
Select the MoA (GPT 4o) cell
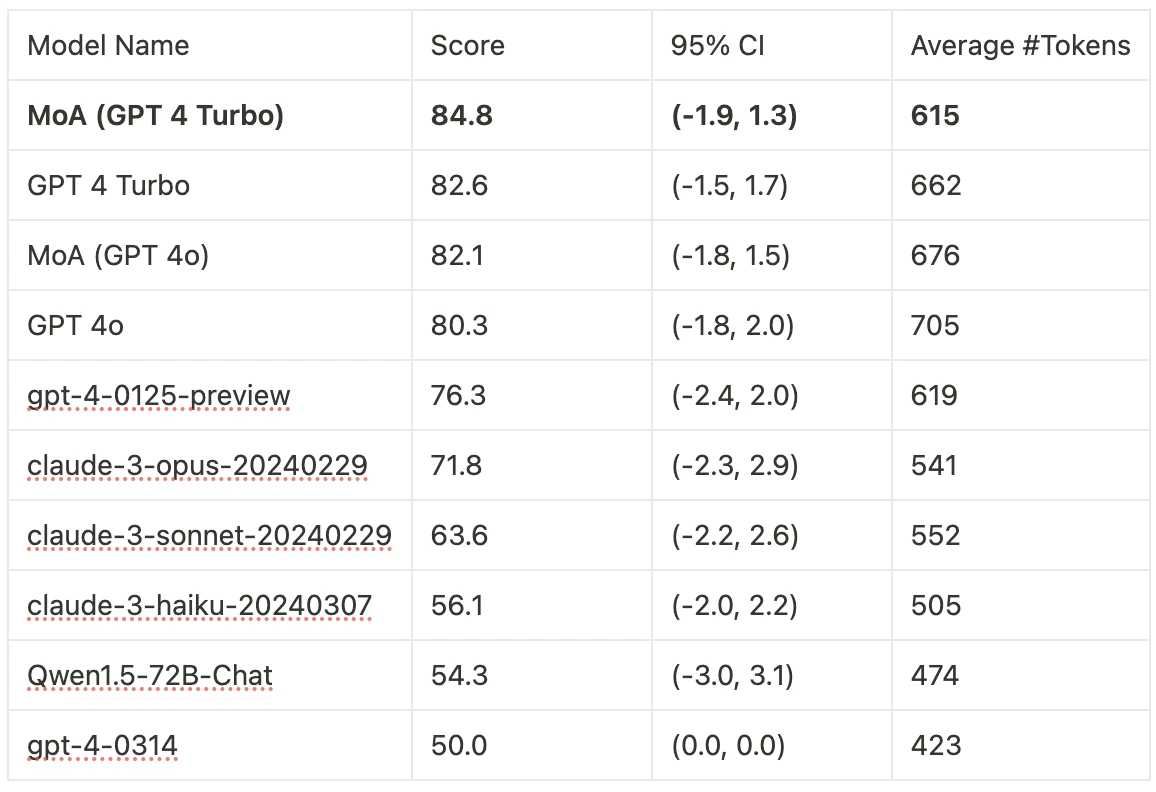[x=118, y=256]
